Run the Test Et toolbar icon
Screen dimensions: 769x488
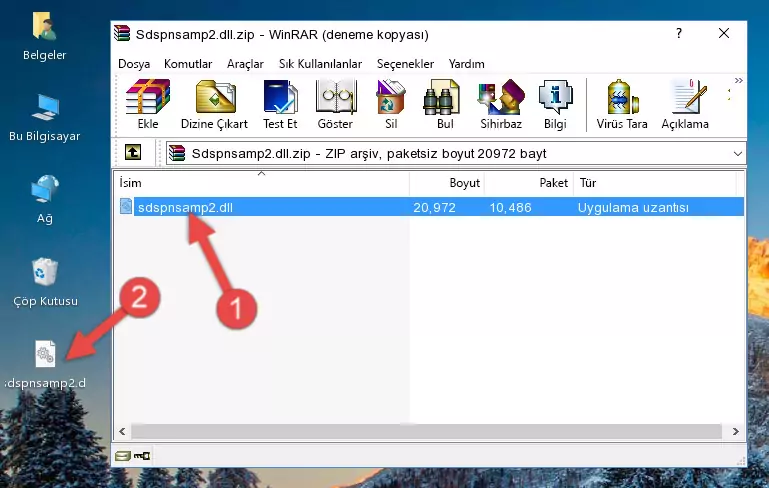coord(280,104)
